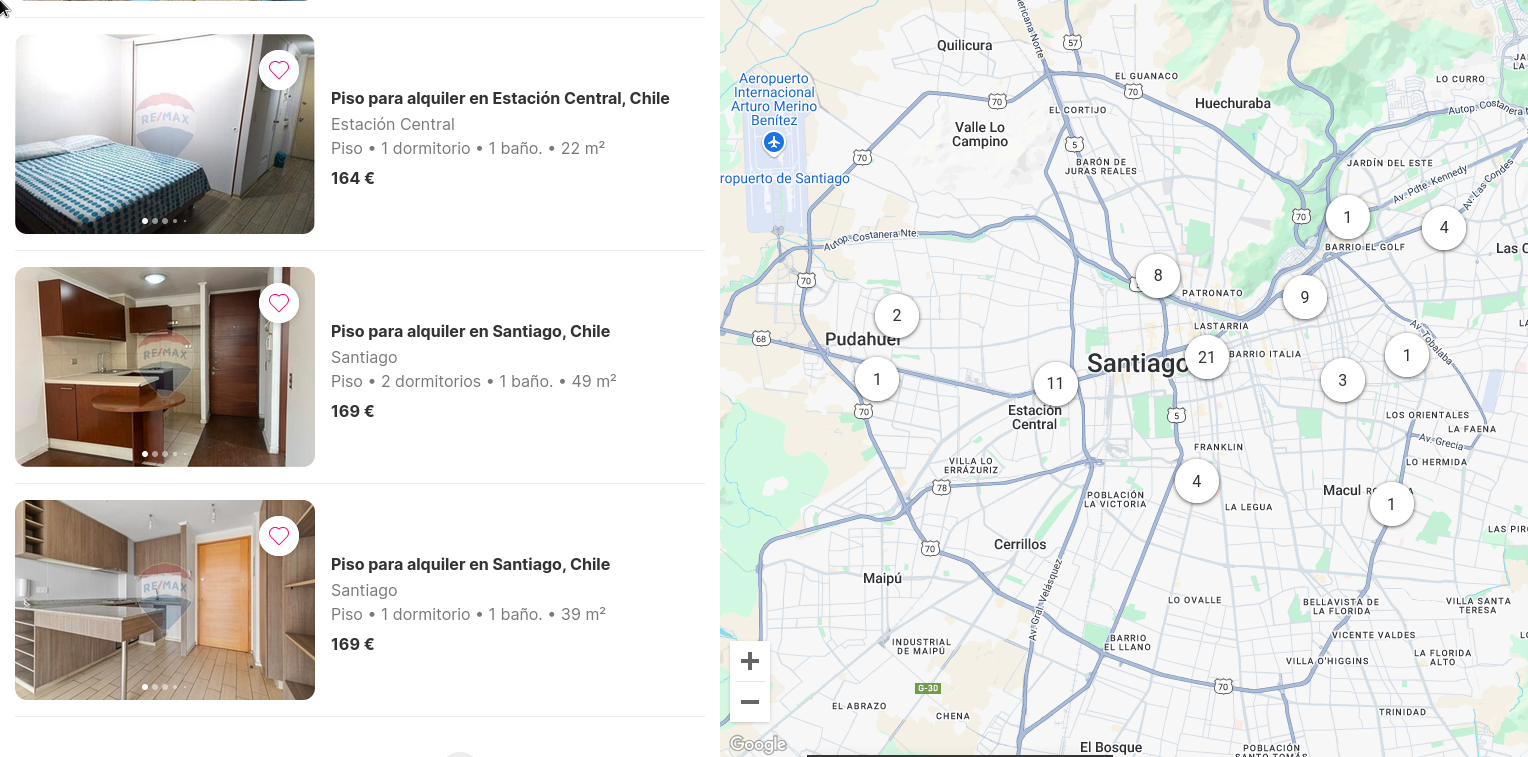Open Santiago listing title above 2 dormitorios

tap(470, 331)
